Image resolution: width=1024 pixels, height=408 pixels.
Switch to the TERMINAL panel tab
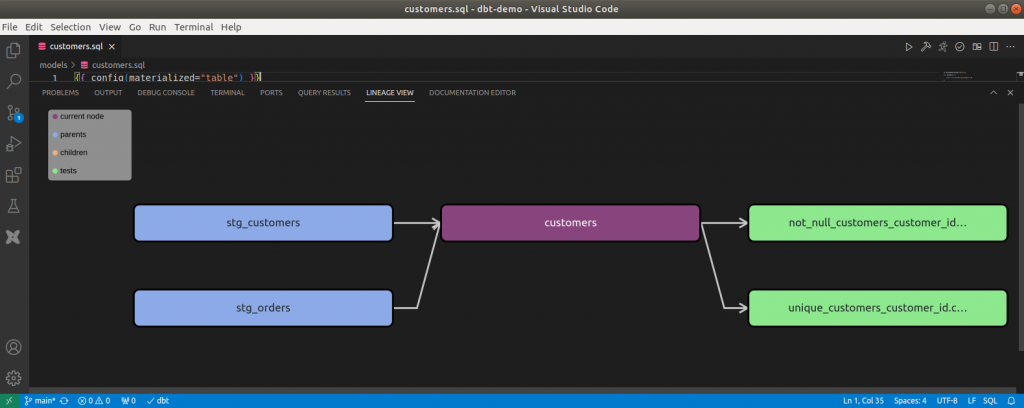(227, 93)
